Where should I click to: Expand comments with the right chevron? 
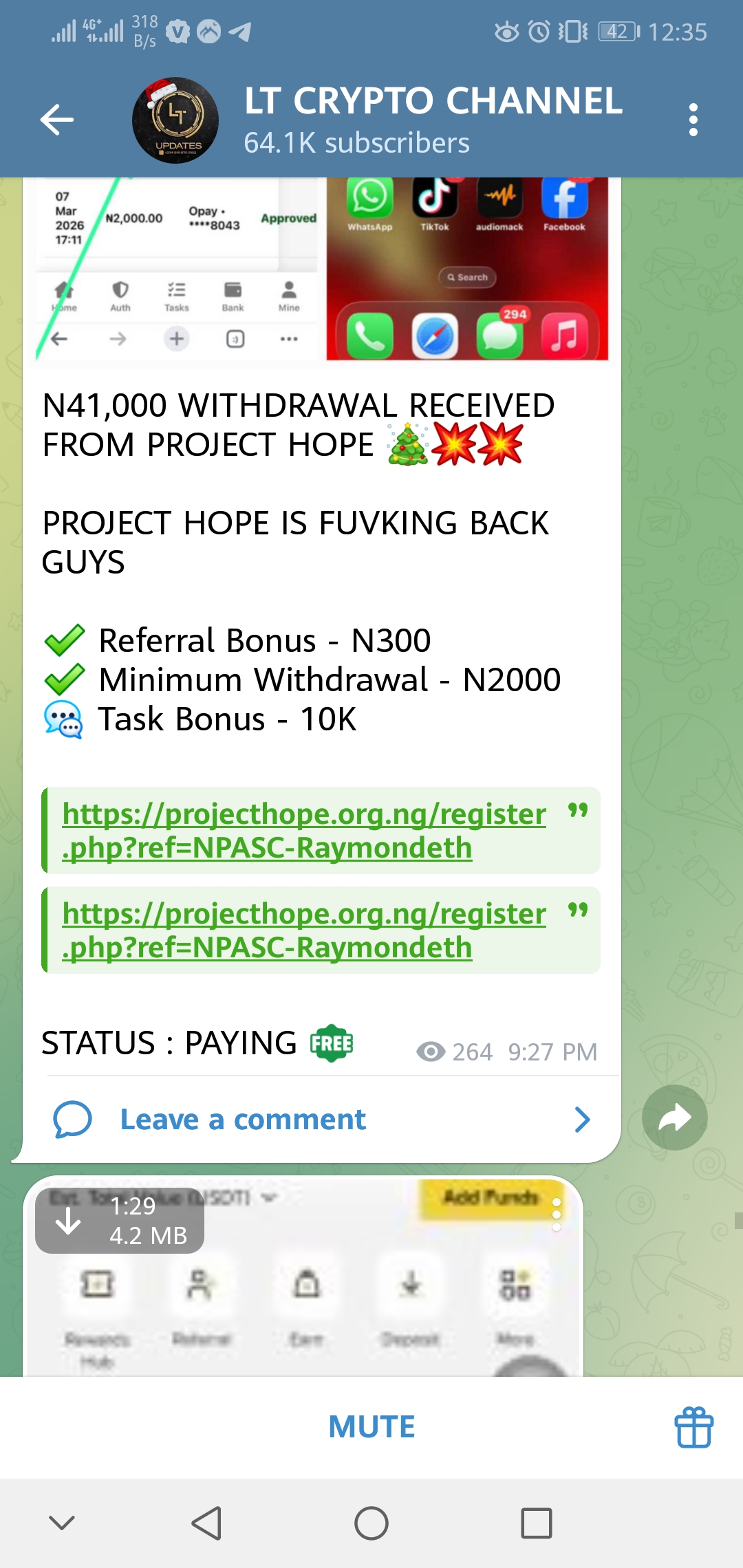582,1120
